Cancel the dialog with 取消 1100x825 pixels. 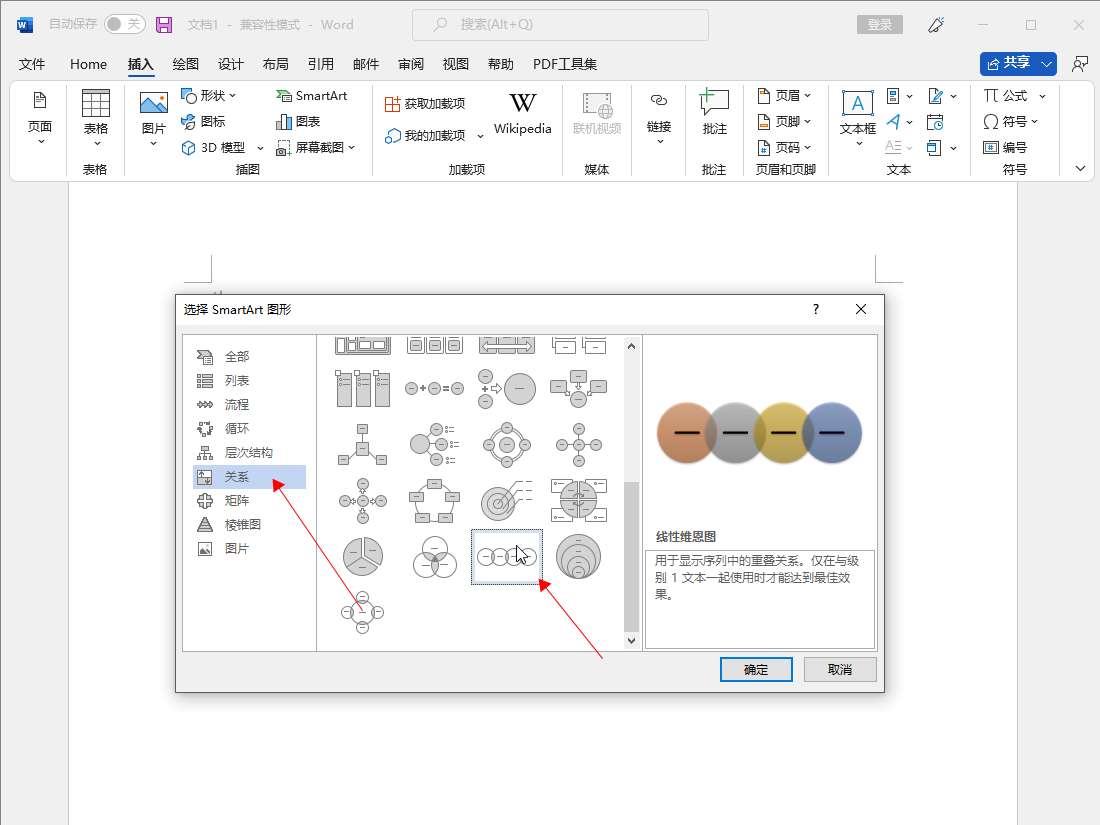[840, 669]
